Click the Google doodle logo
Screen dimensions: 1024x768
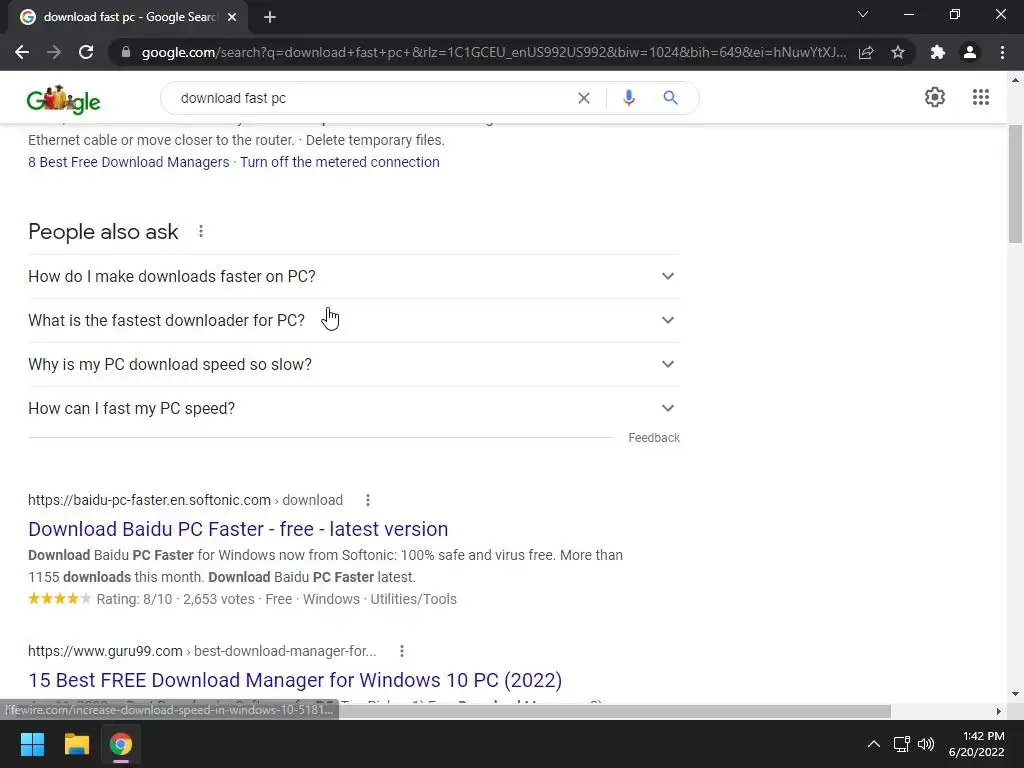pyautogui.click(x=63, y=99)
